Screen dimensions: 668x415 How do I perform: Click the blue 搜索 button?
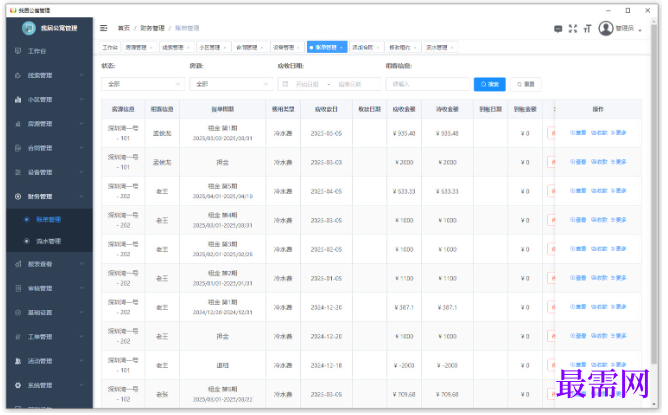click(x=489, y=84)
